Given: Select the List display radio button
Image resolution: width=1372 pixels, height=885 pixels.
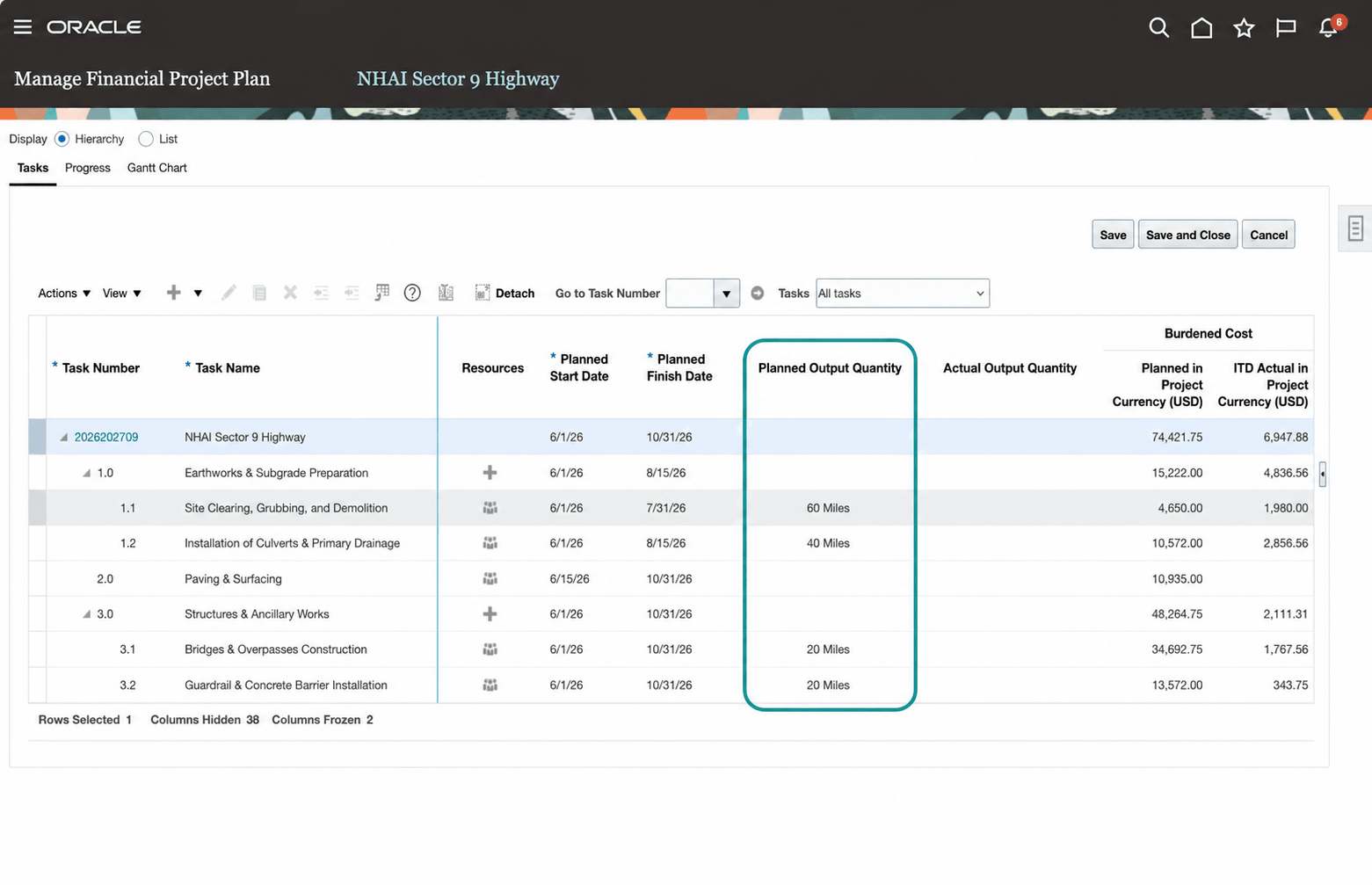Looking at the screenshot, I should 146,139.
